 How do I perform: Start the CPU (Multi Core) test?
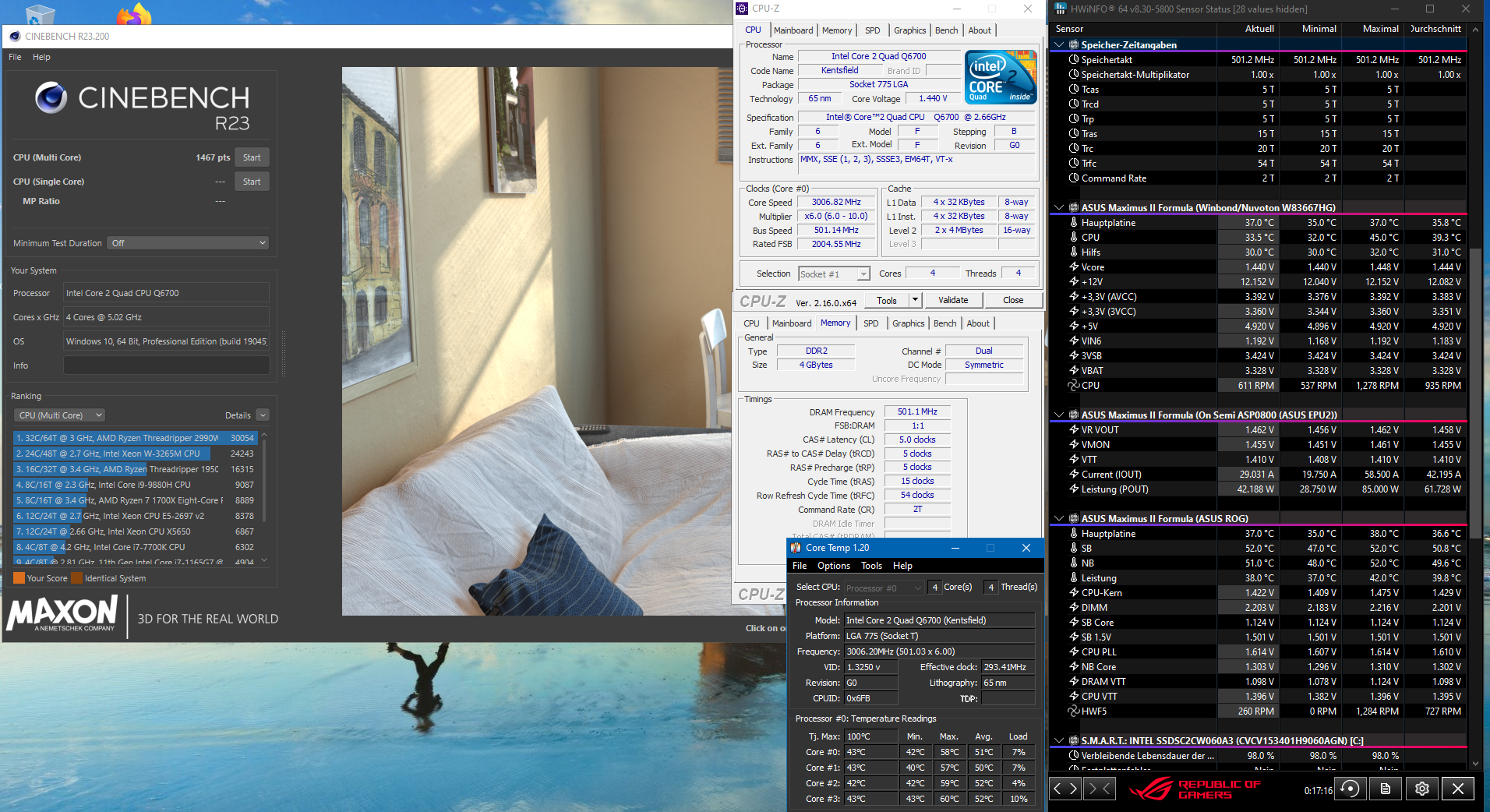252,157
